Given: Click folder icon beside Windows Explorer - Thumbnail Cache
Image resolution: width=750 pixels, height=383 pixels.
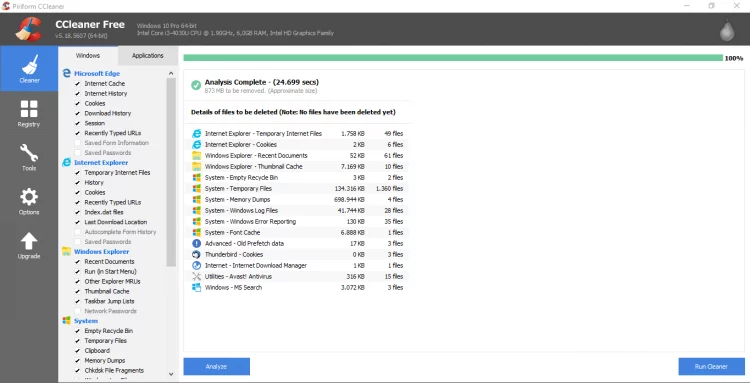Looking at the screenshot, I should (196, 166).
